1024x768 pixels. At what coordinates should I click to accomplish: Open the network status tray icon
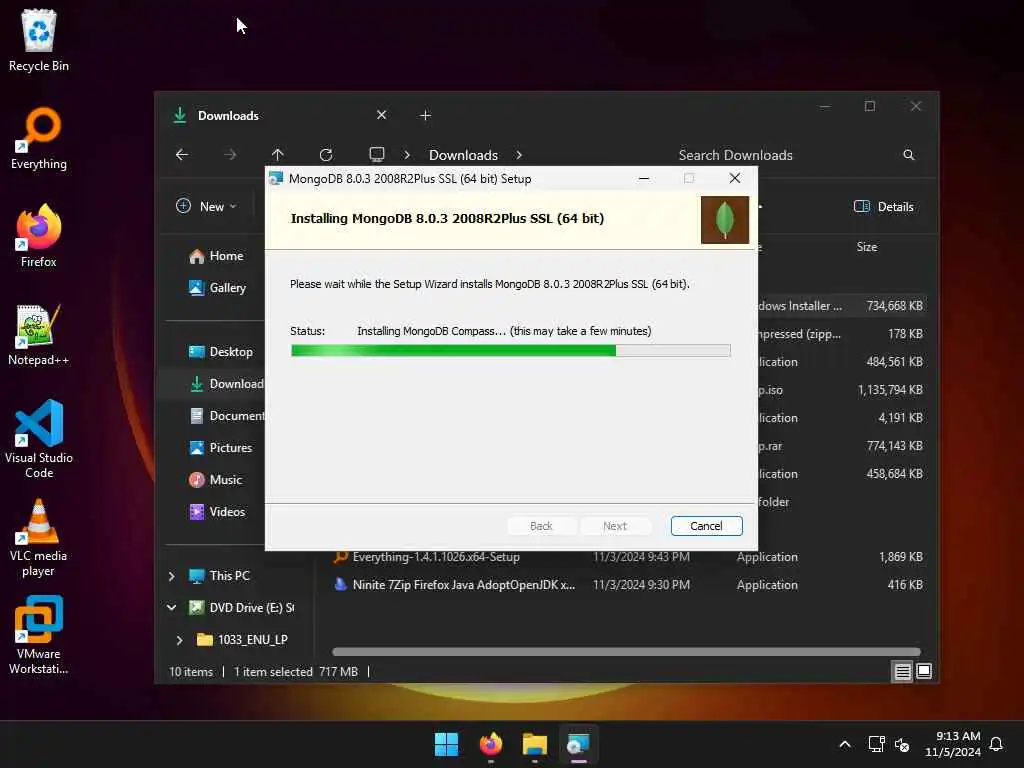(876, 744)
